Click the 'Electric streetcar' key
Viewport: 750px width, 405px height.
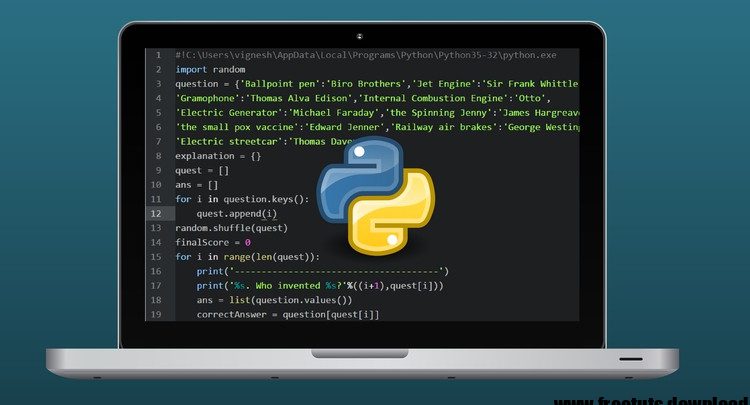click(229, 142)
